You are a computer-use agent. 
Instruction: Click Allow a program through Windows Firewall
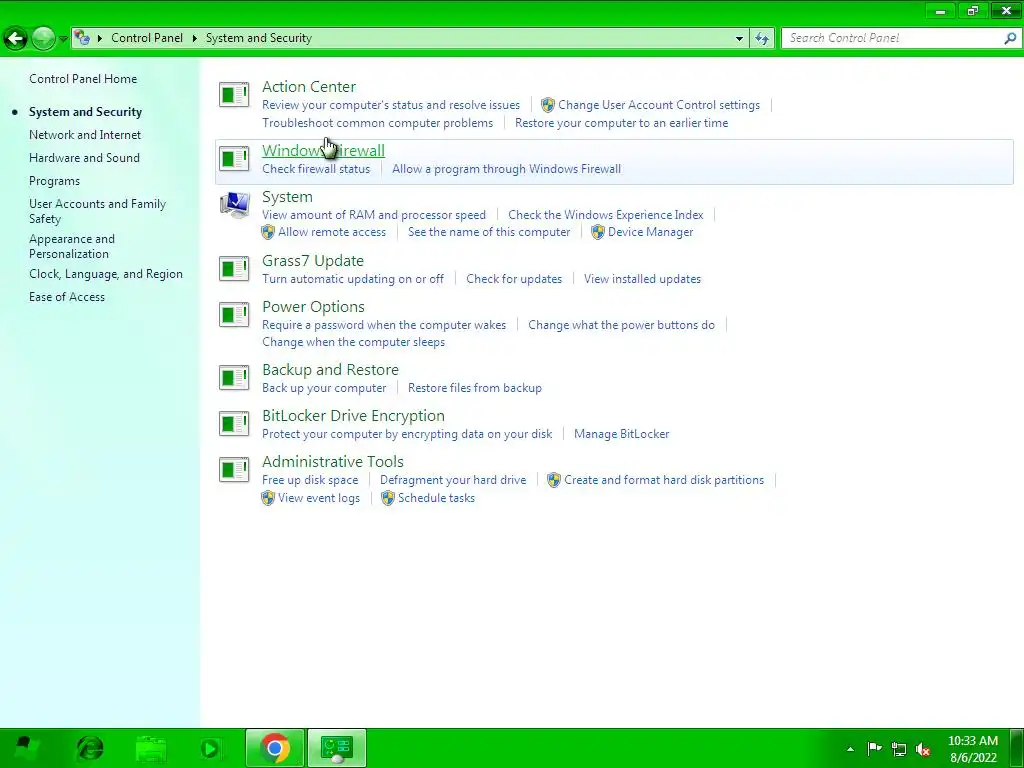tap(506, 169)
